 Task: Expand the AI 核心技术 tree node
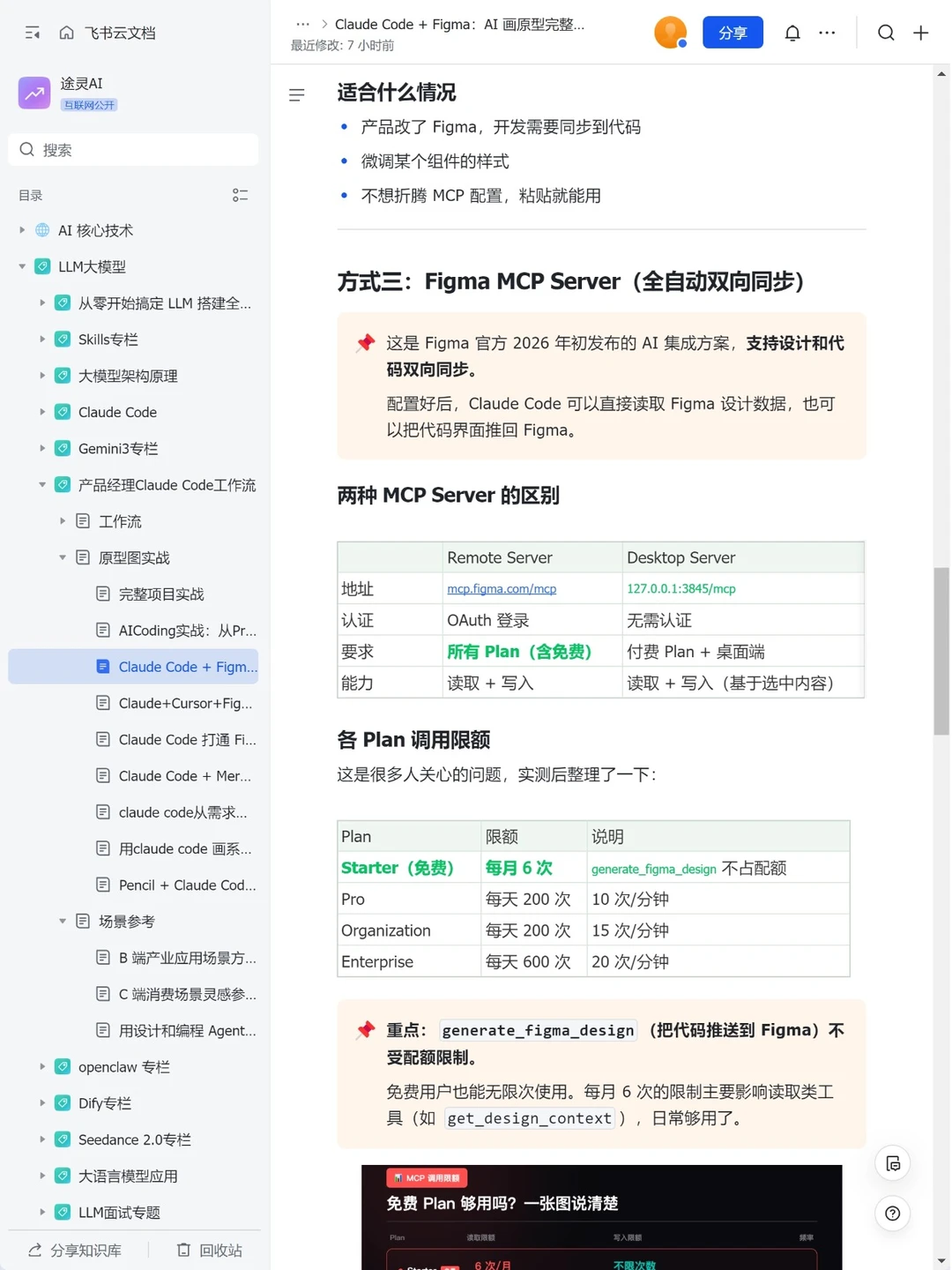(x=22, y=230)
